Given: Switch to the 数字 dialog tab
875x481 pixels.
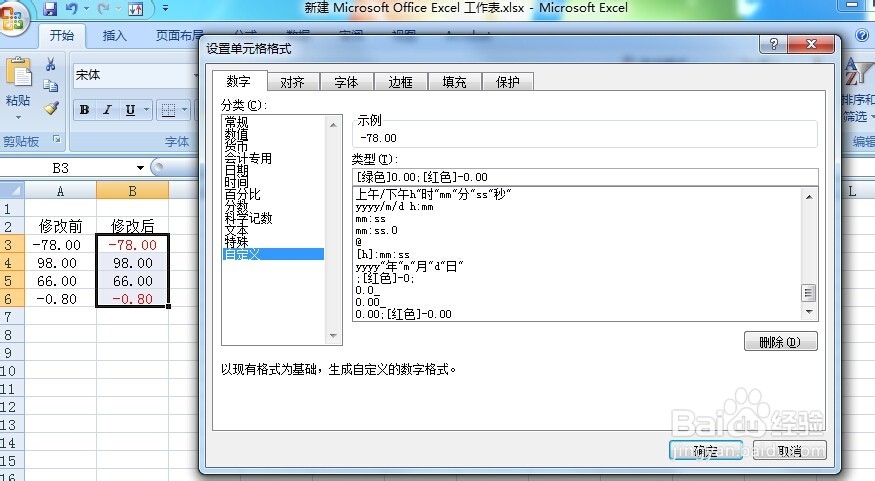Looking at the screenshot, I should click(239, 81).
